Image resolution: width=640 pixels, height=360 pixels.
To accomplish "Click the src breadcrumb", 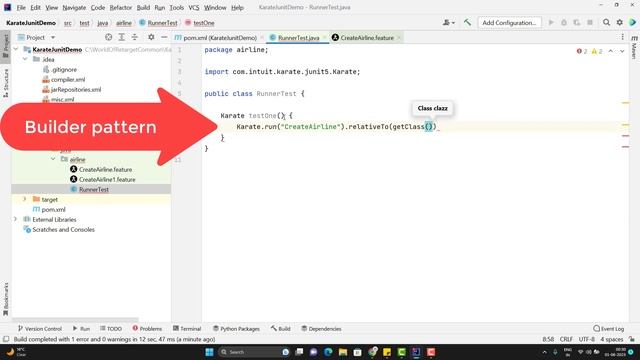I will point(68,23).
